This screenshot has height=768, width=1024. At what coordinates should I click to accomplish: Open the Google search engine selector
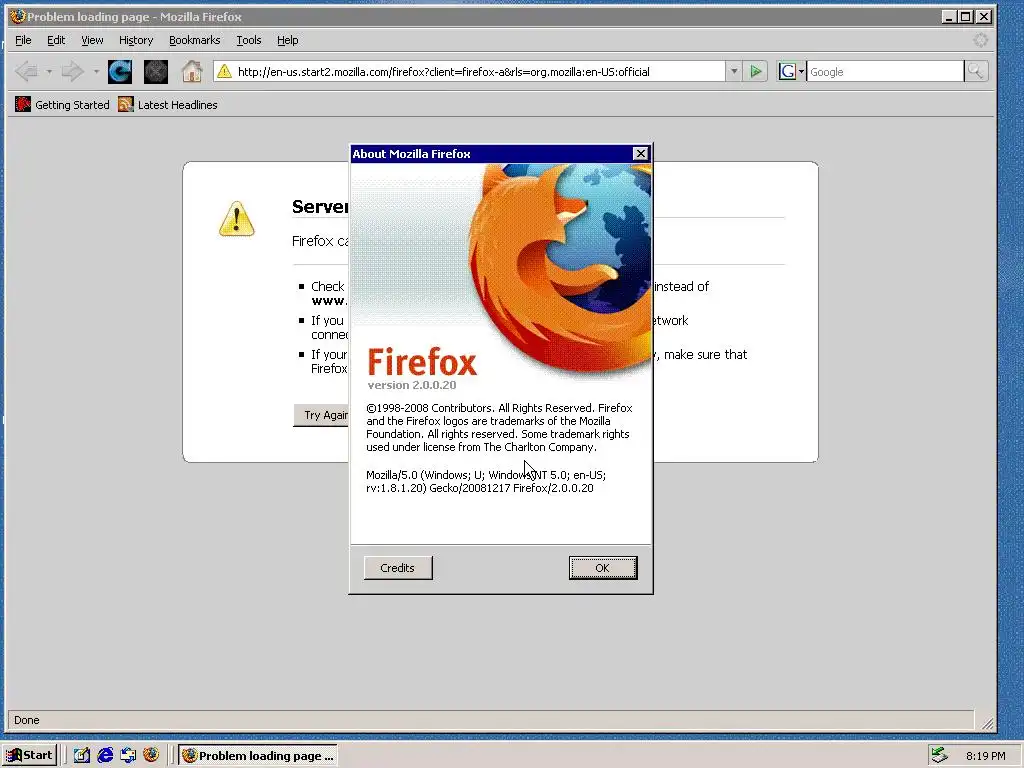pos(791,71)
